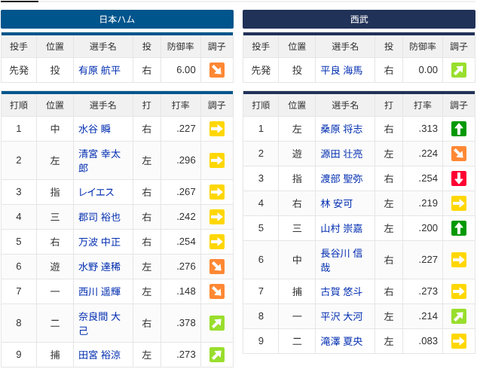Click batting average .200
The width and height of the screenshot is (480, 369).
tap(428, 228)
